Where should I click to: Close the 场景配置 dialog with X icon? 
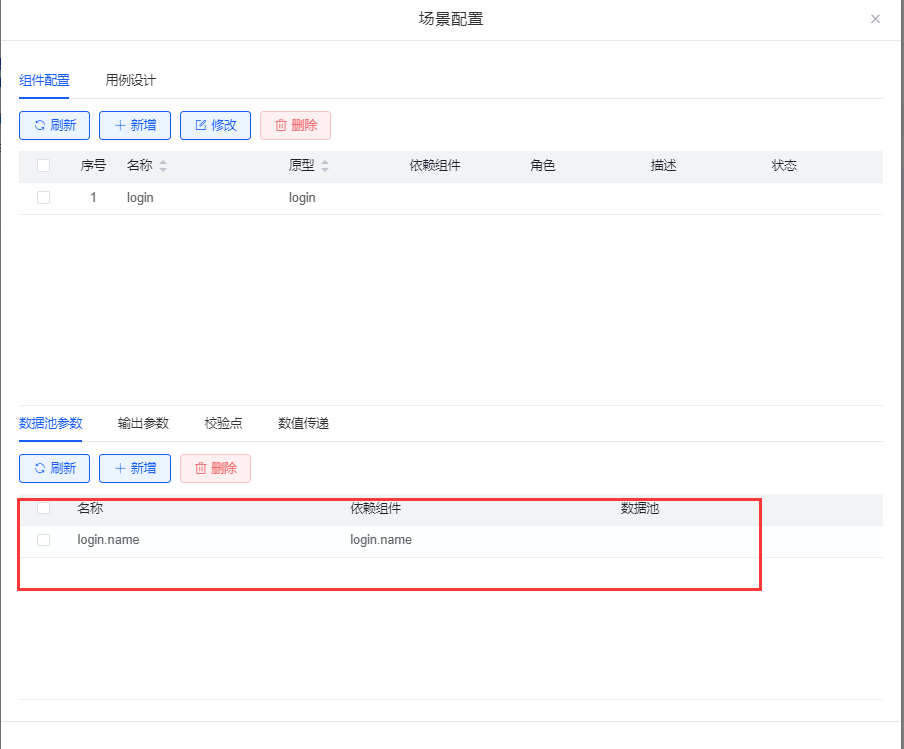click(875, 19)
